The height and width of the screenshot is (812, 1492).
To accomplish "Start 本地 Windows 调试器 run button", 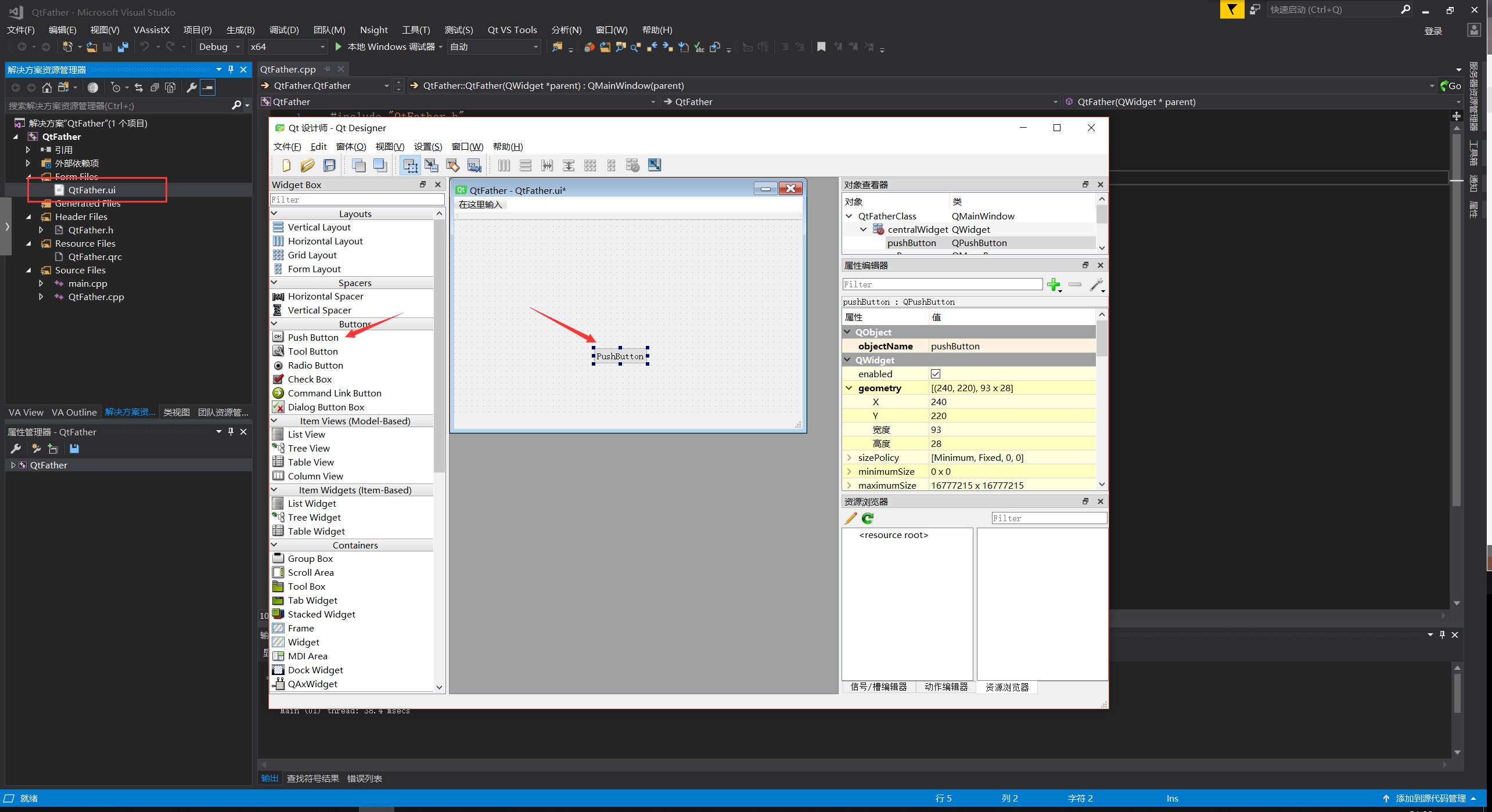I will tap(339, 47).
